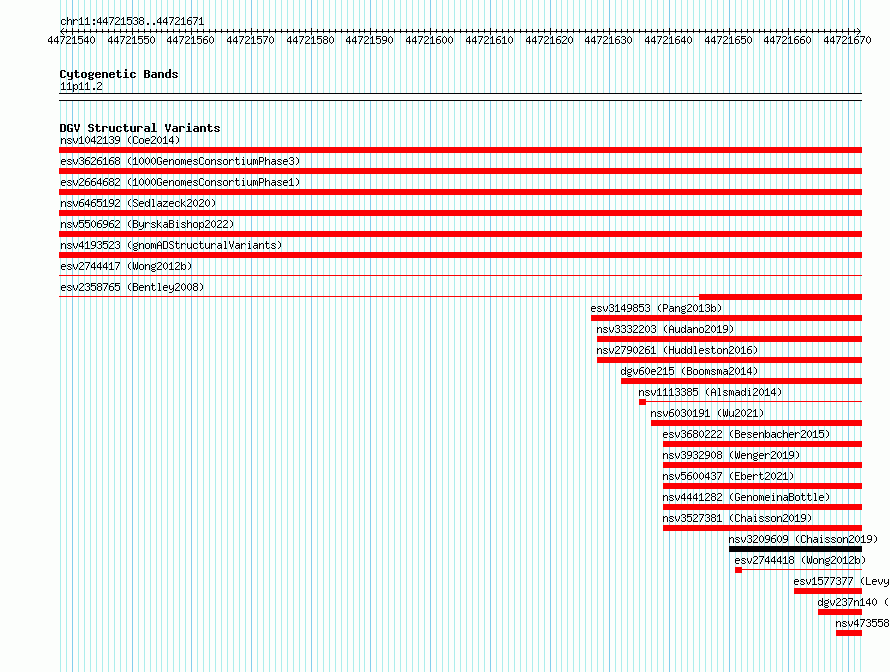The image size is (890, 672).
Task: Click red bar under dgv60e215 (Boomsma2014)
Action: 741,381
